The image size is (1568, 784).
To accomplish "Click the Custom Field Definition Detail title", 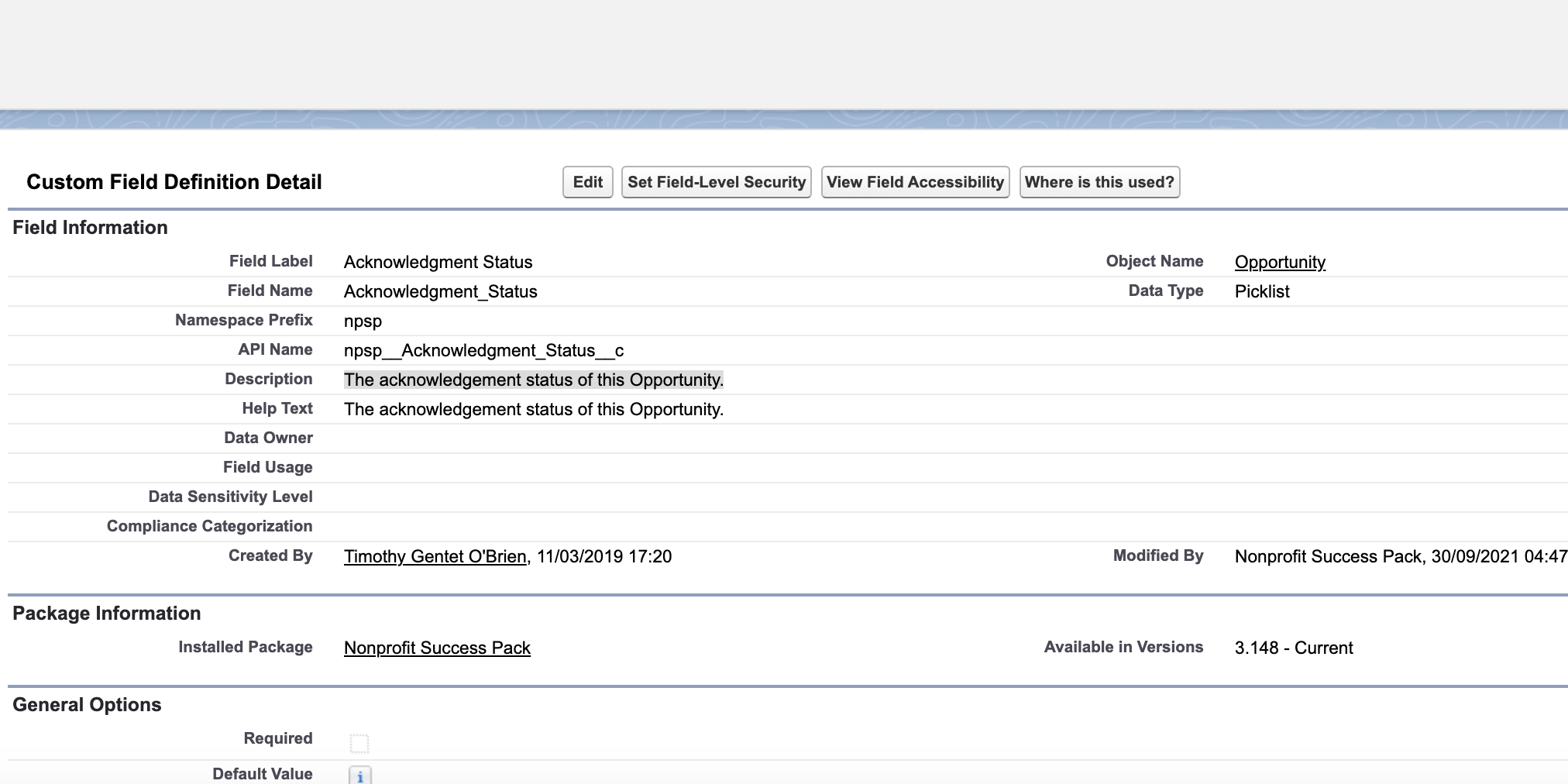I will click(x=174, y=182).
